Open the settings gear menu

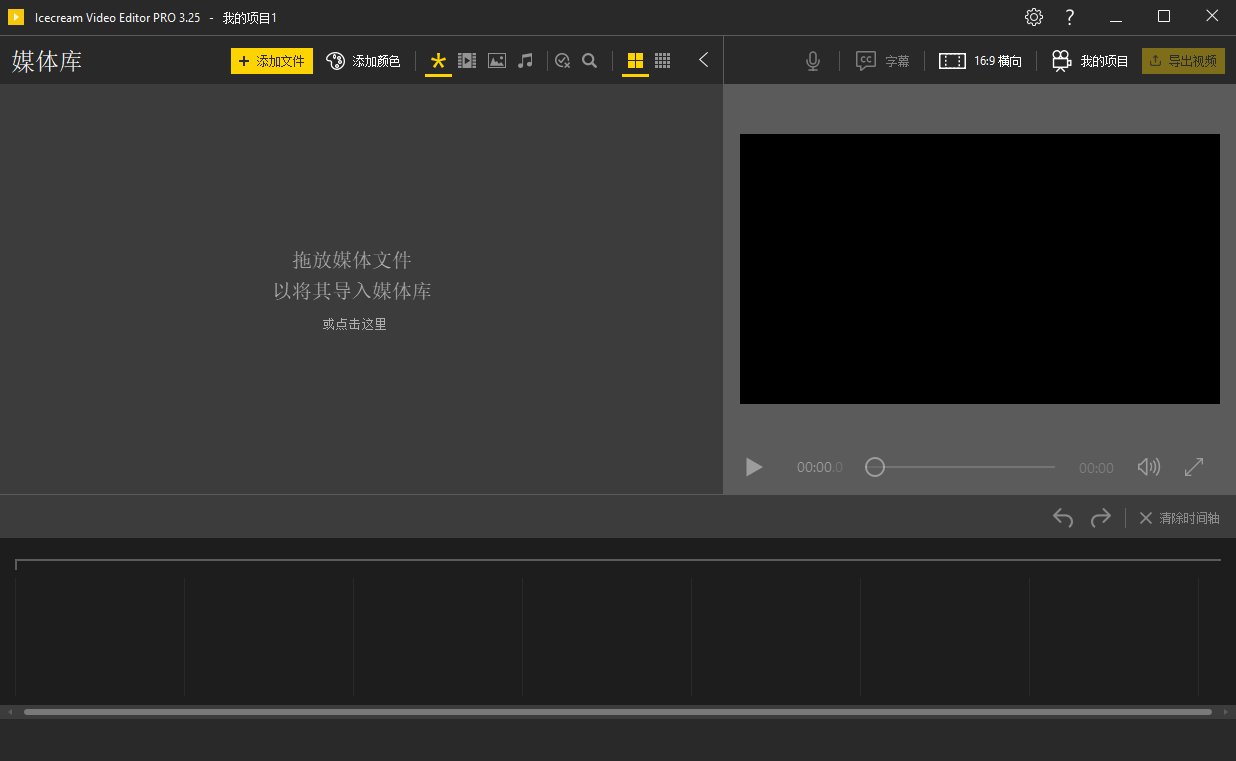point(1033,17)
